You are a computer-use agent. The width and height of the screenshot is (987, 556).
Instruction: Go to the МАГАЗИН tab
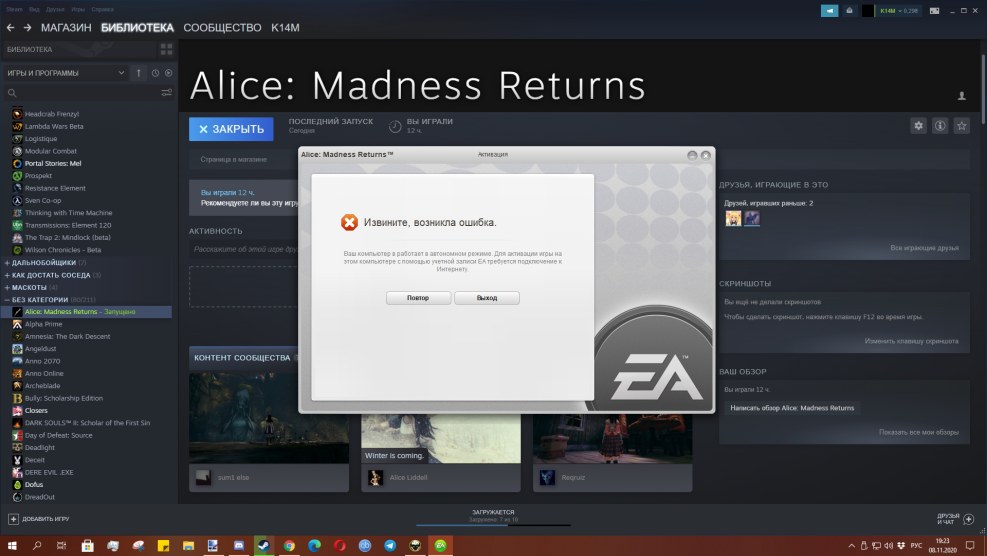point(66,28)
